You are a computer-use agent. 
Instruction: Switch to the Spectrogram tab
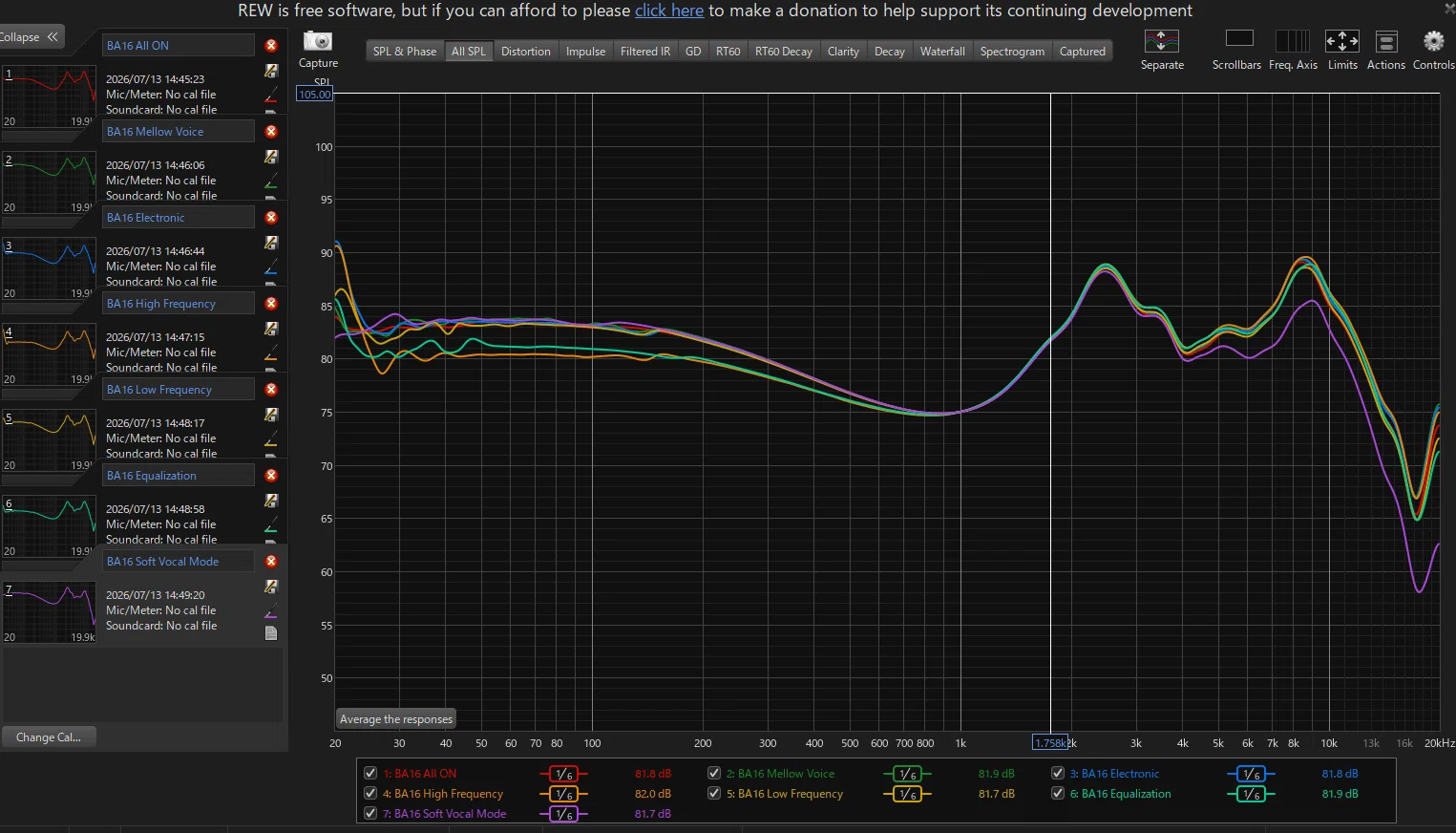point(1012,52)
